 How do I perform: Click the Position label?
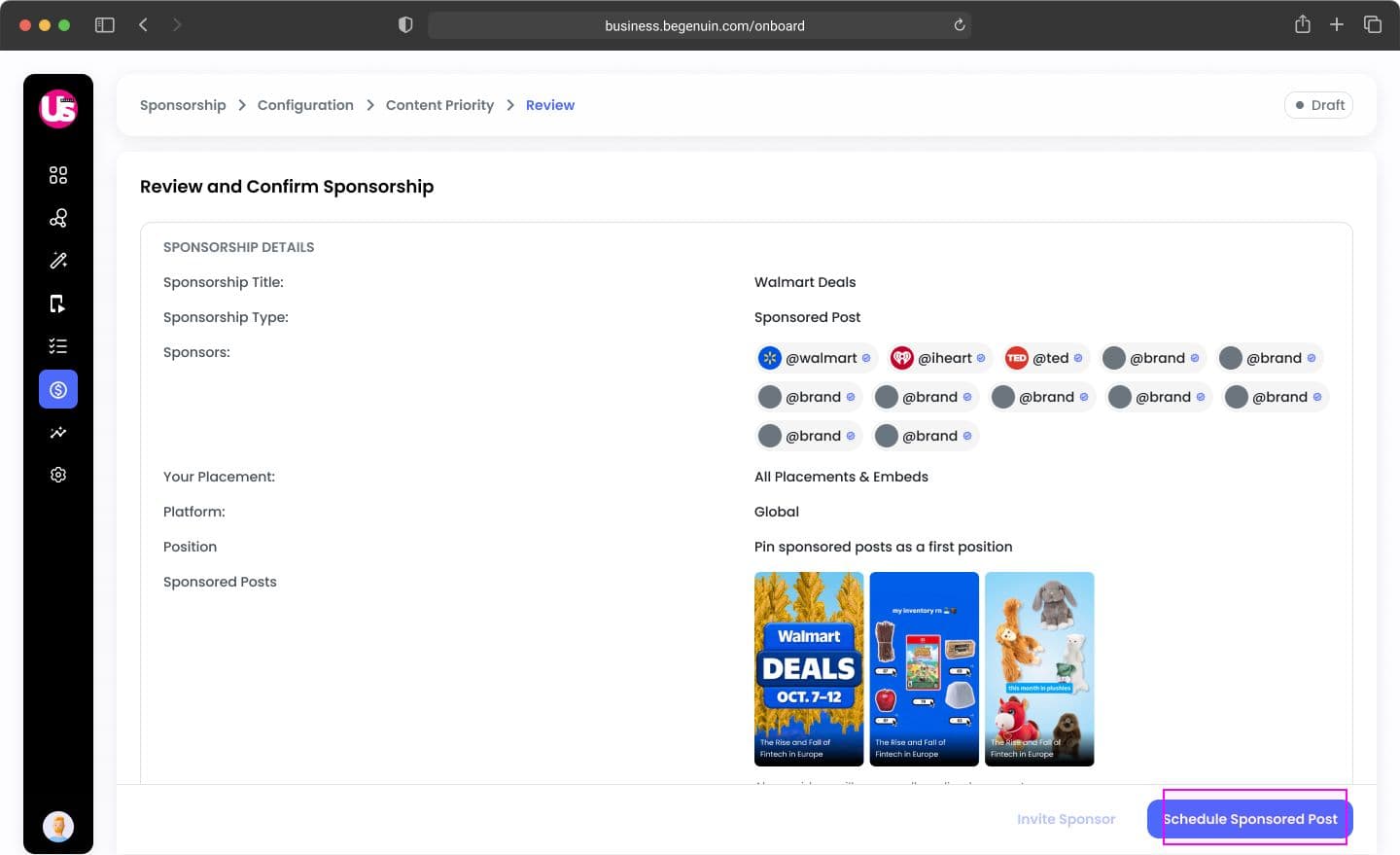(x=190, y=547)
